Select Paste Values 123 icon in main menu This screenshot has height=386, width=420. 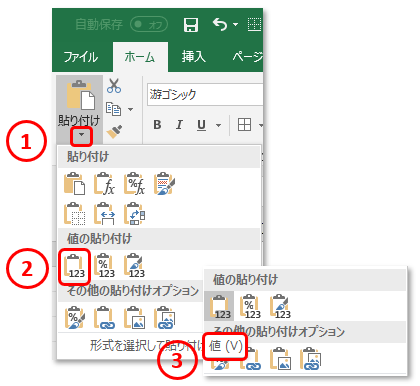[x=74, y=266]
